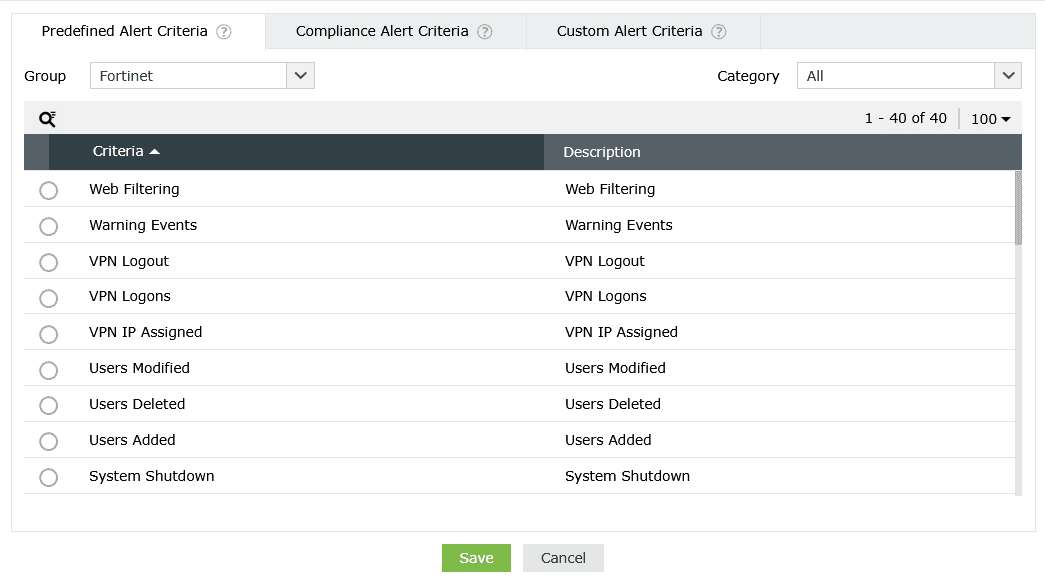Save the selected alert criteria
Viewport: 1045px width, 578px height.
476,557
